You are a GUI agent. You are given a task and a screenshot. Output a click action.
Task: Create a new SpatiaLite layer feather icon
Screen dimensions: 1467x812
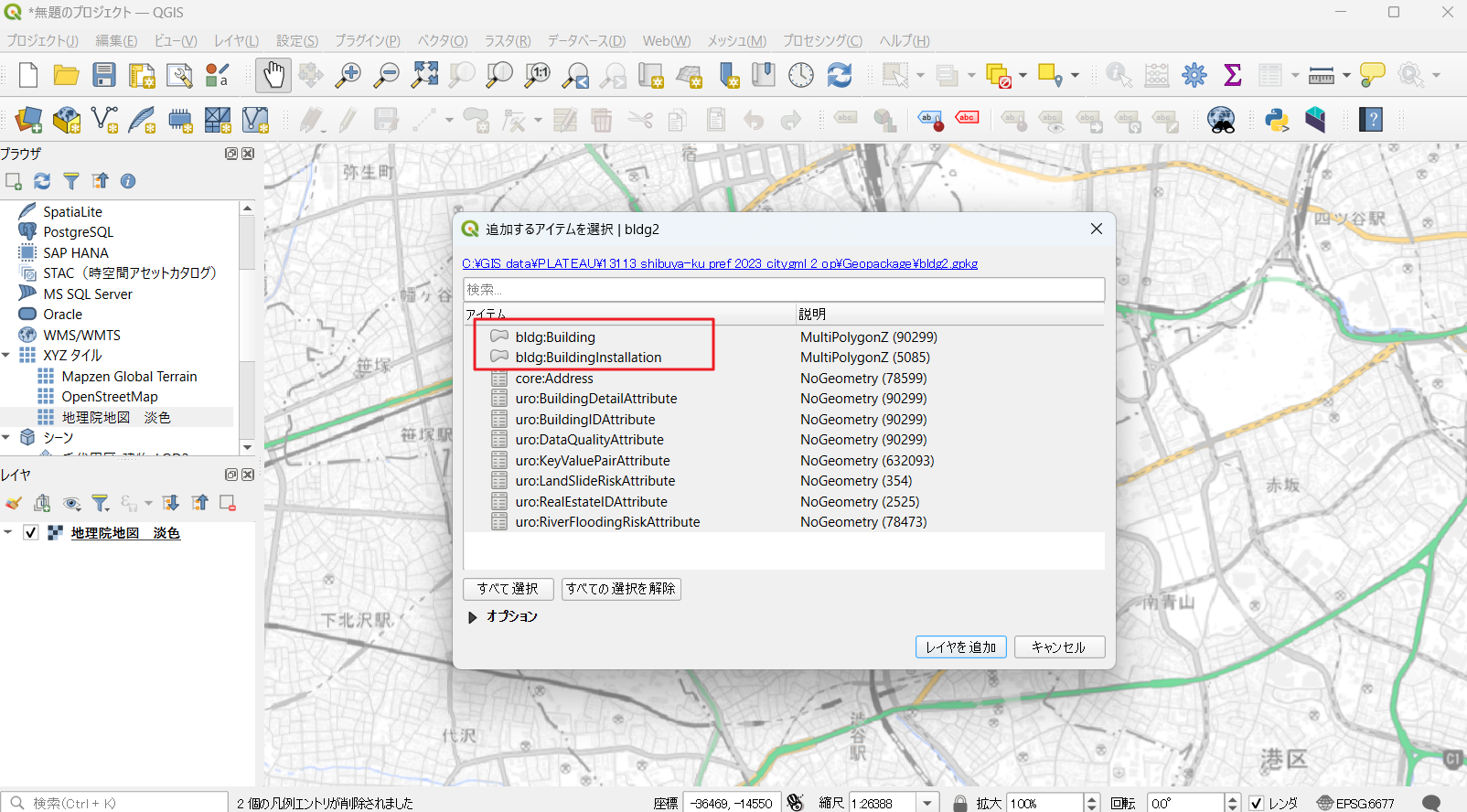[142, 120]
